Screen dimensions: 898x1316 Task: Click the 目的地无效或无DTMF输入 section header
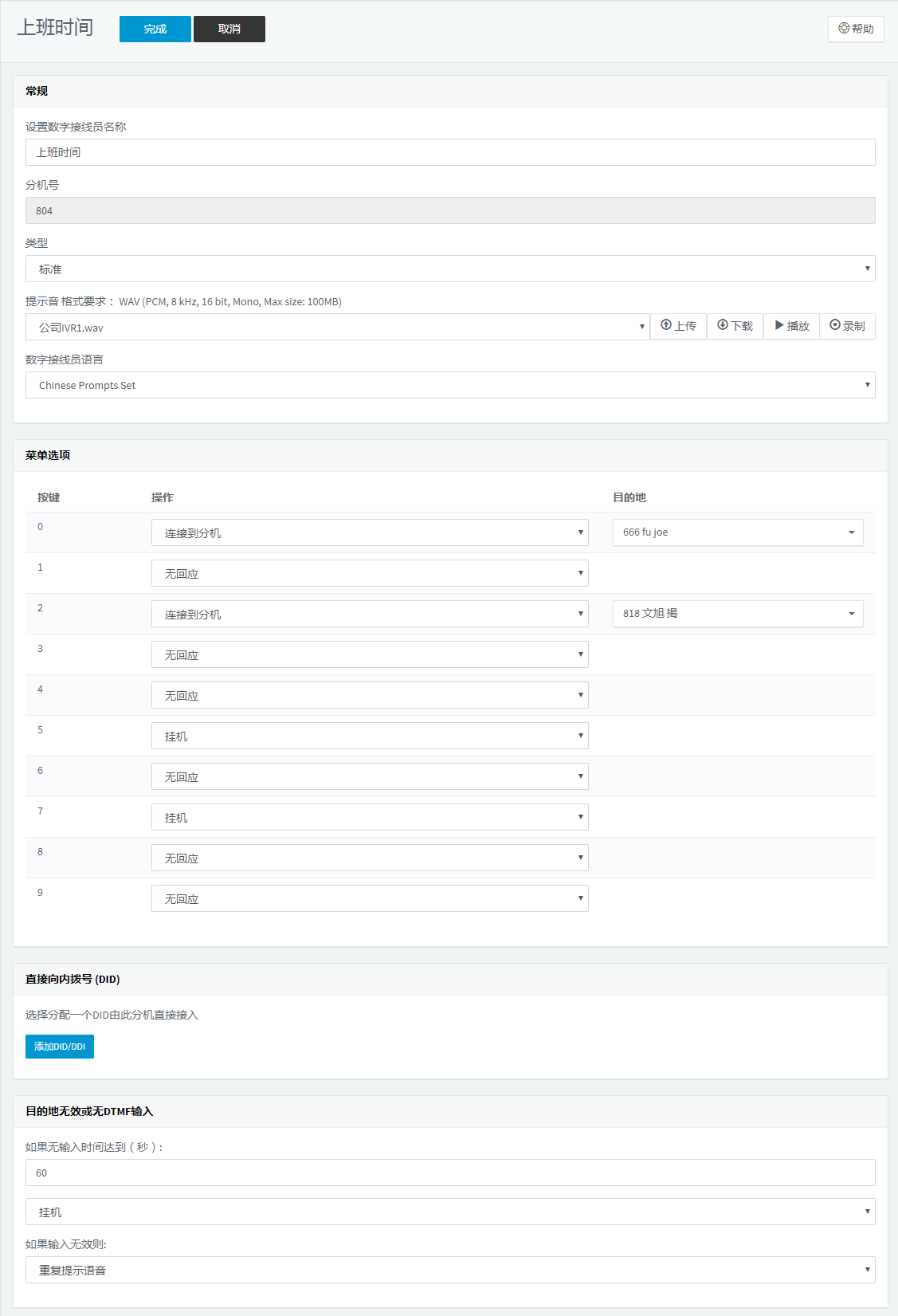[x=89, y=1111]
